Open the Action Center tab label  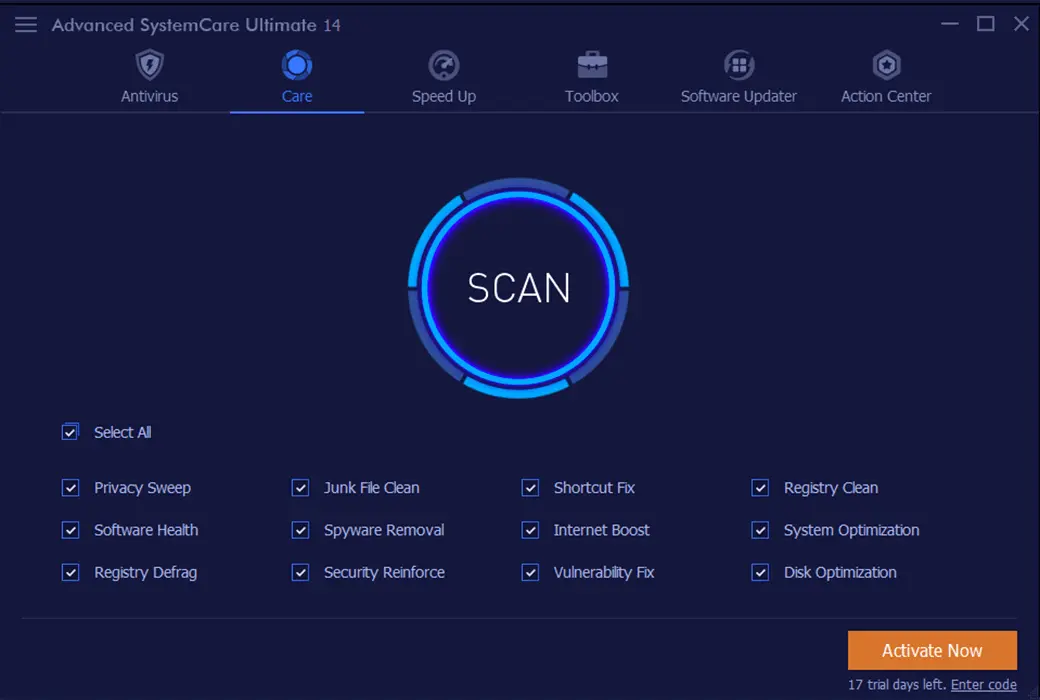(x=886, y=96)
